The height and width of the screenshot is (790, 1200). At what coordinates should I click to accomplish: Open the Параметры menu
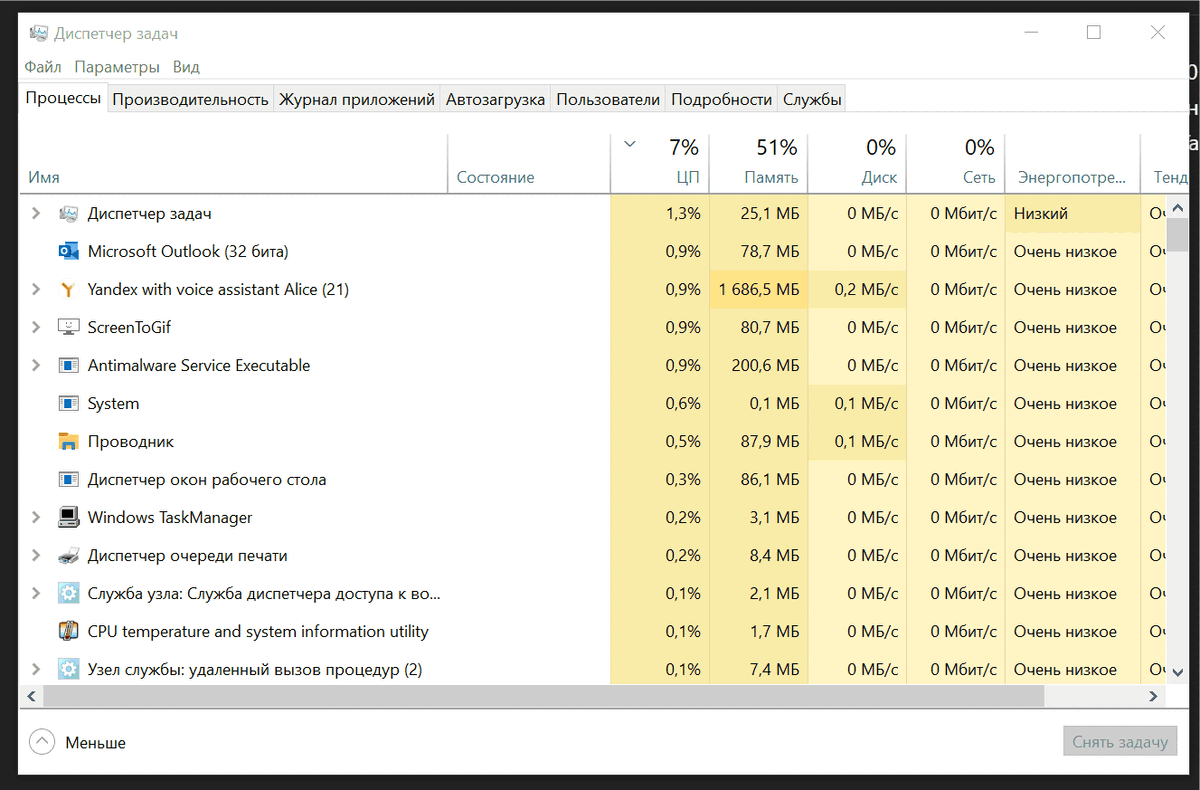[117, 66]
